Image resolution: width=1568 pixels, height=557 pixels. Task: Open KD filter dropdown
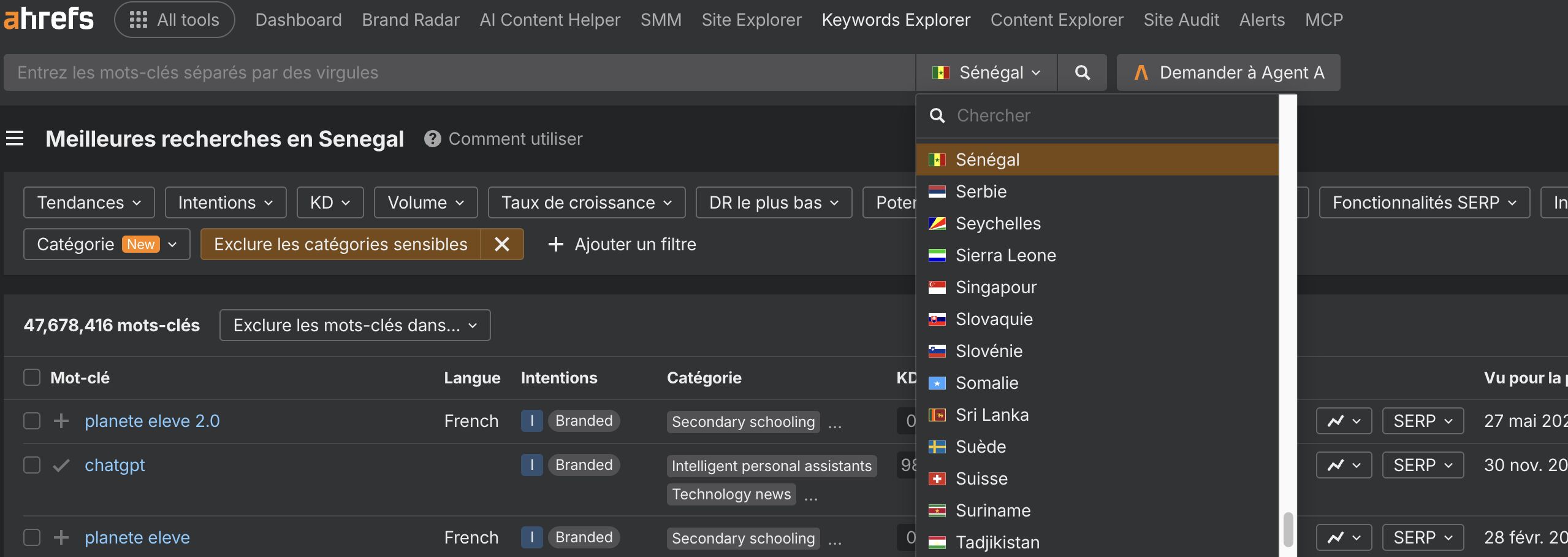(330, 202)
